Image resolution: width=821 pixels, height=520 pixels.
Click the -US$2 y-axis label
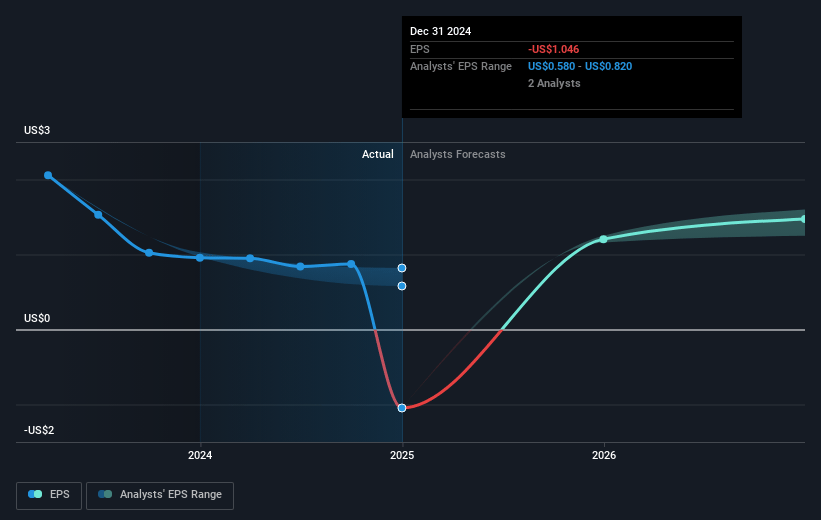(x=39, y=430)
